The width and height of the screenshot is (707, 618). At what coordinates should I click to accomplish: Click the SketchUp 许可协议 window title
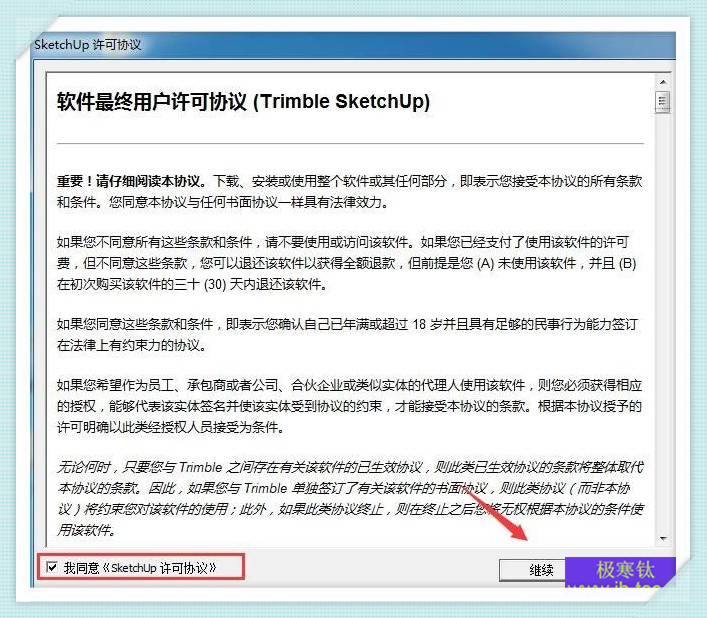coord(87,45)
